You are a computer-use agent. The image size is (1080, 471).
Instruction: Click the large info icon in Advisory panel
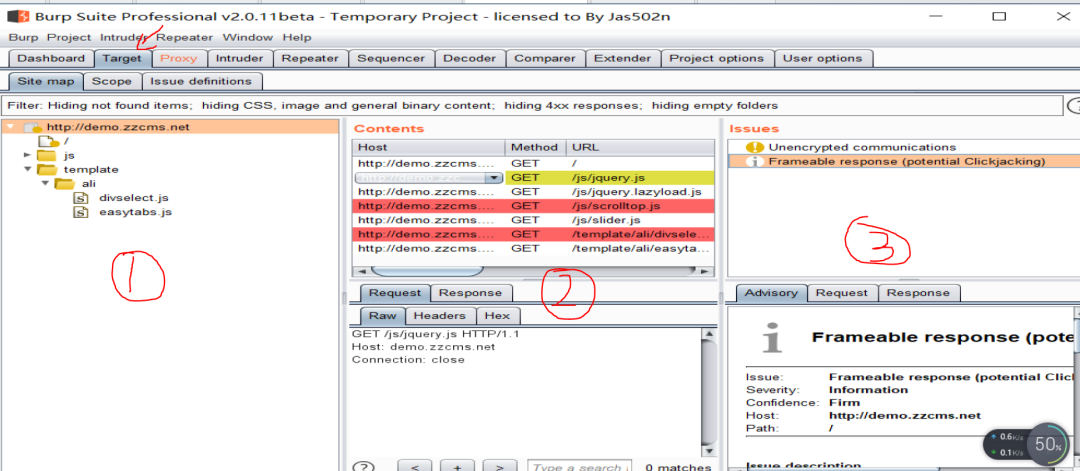point(773,337)
